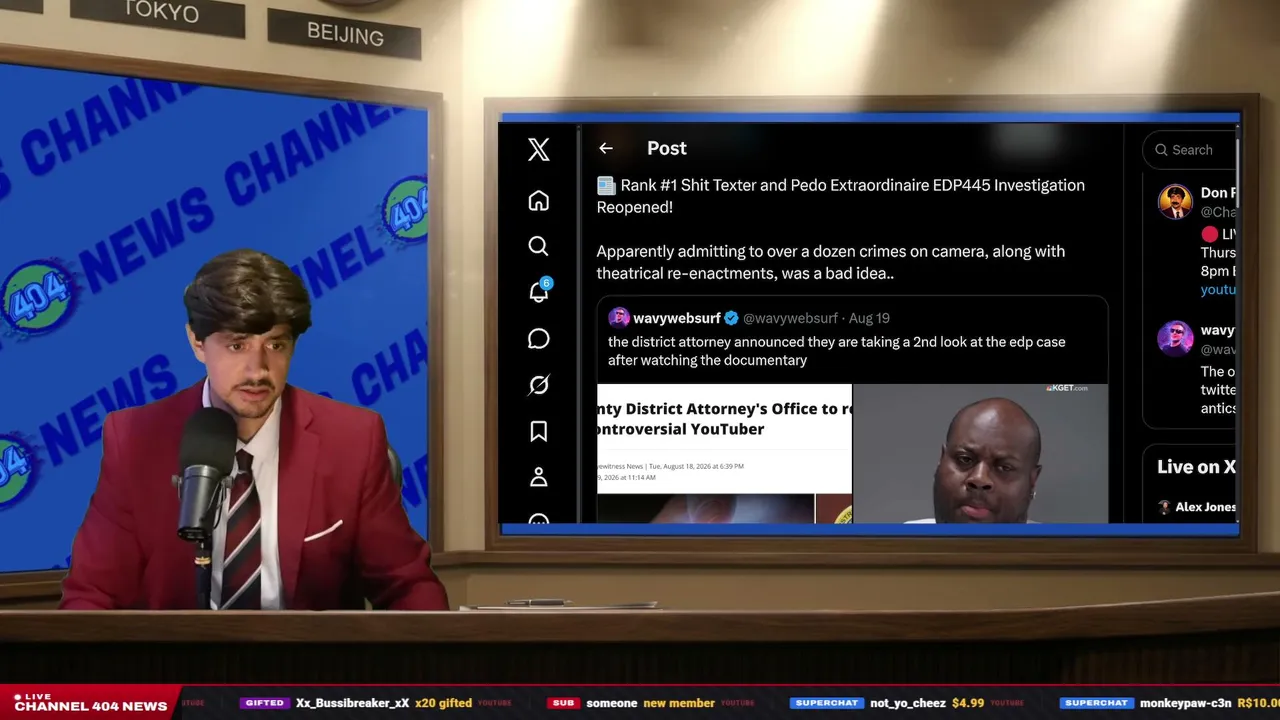Open Bookmarks icon in X sidebar
Viewport: 1280px width, 720px height.
coord(539,431)
